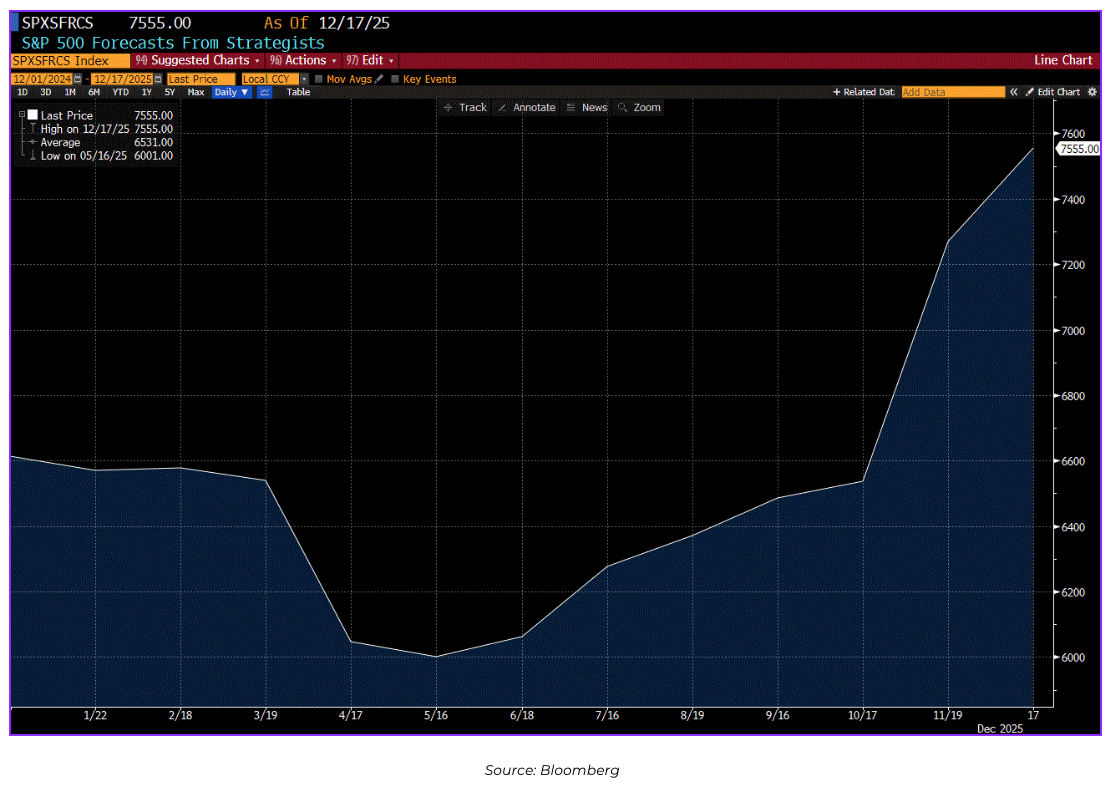Open the Suggested Charts dropdown
The height and width of the screenshot is (794, 1116).
coord(199,61)
